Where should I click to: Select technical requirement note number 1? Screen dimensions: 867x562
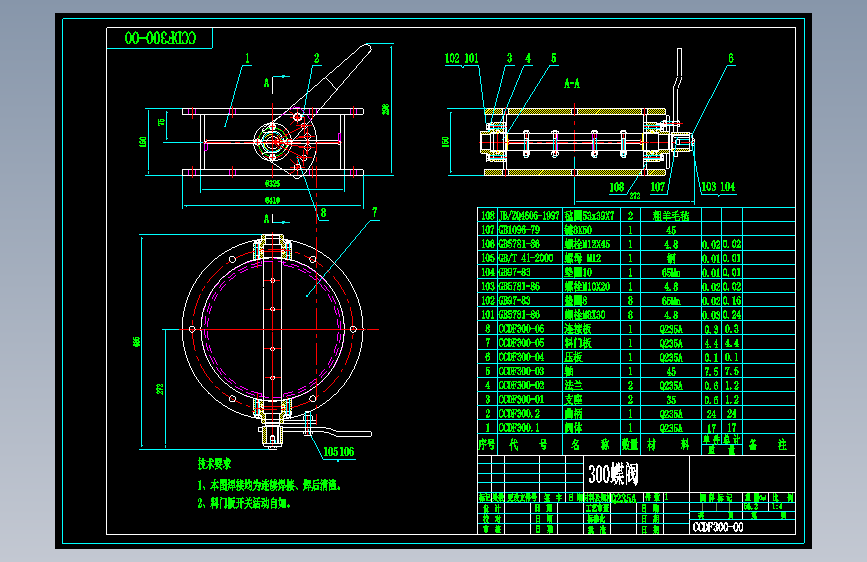tap(269, 486)
